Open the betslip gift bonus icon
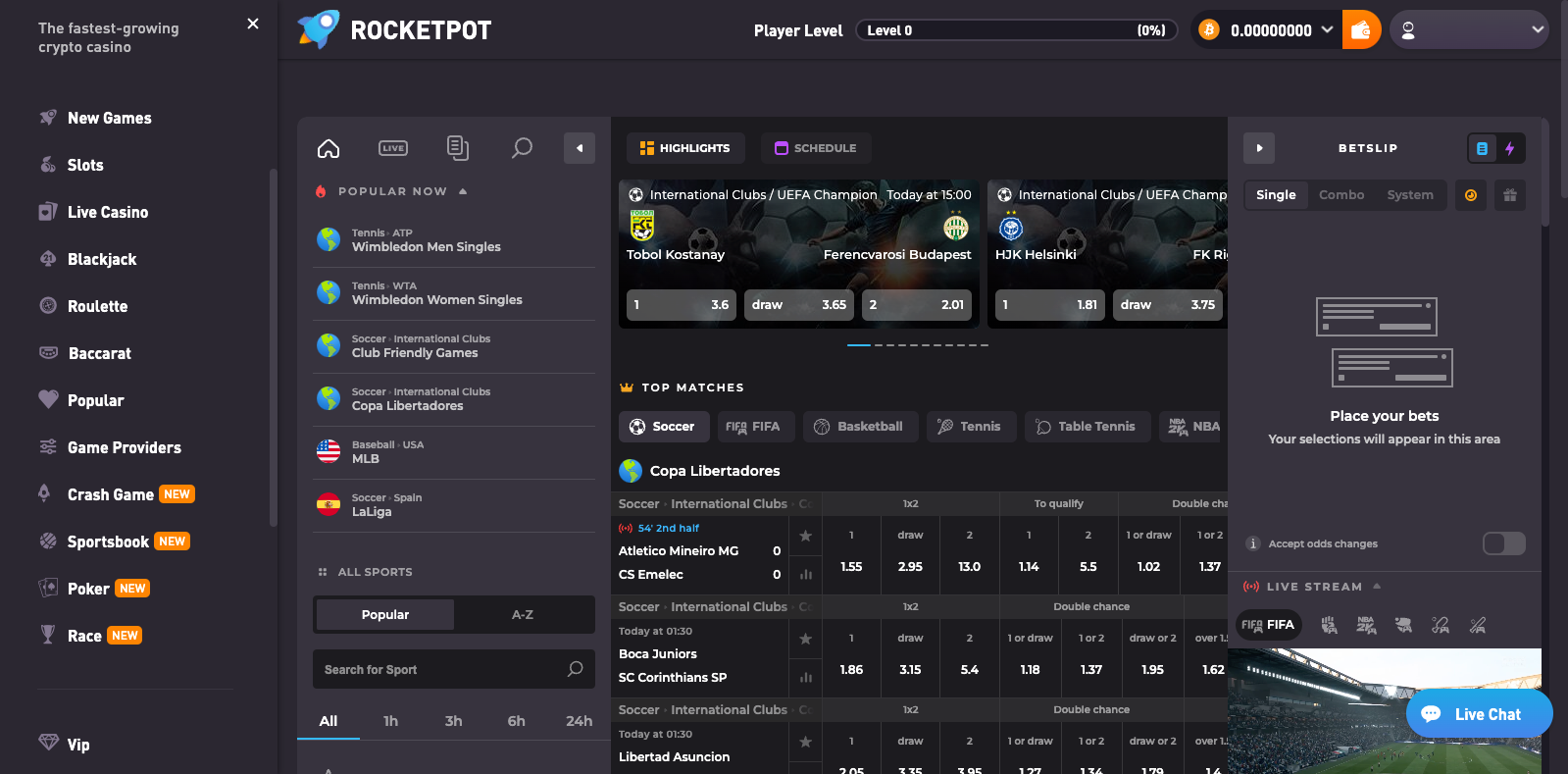The width and height of the screenshot is (1568, 774). (x=1510, y=195)
